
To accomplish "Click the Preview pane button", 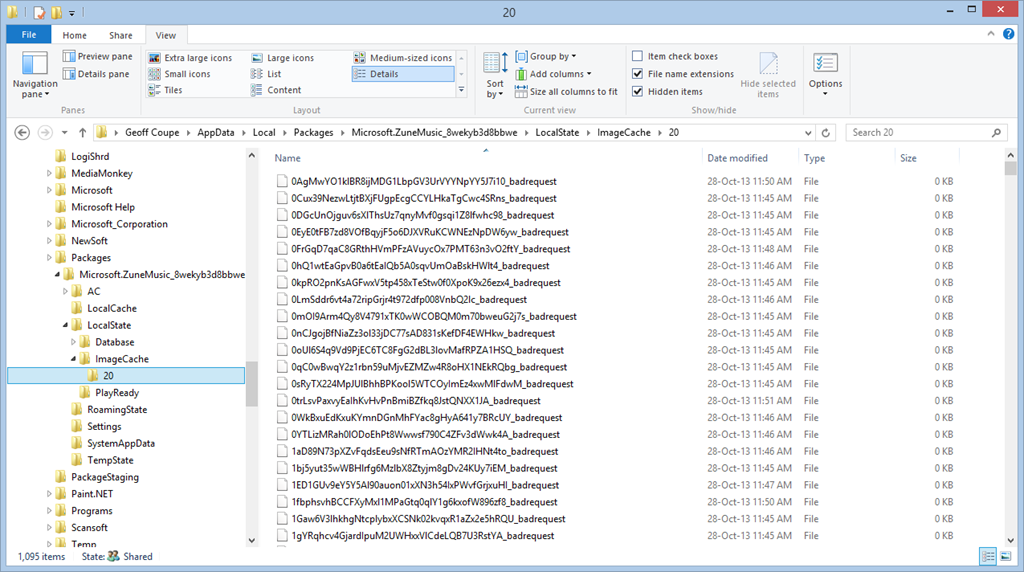I will click(x=97, y=57).
